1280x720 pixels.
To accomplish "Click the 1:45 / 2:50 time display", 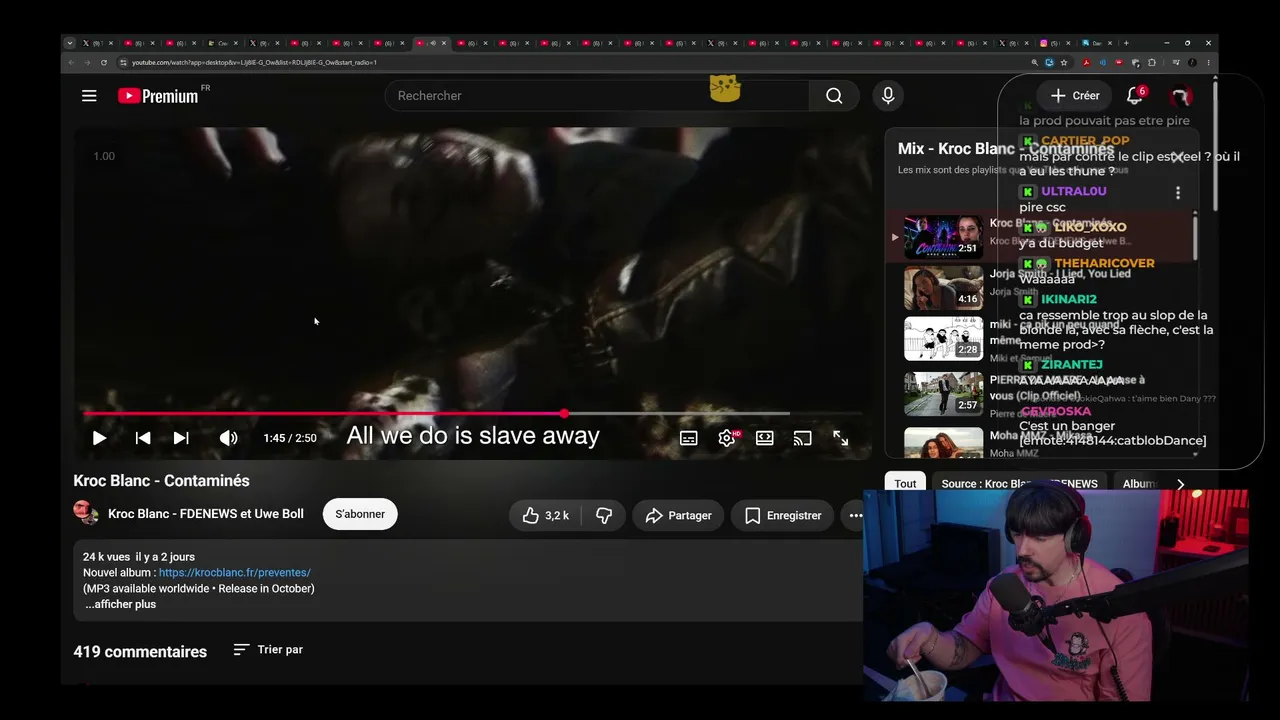I will pyautogui.click(x=290, y=438).
